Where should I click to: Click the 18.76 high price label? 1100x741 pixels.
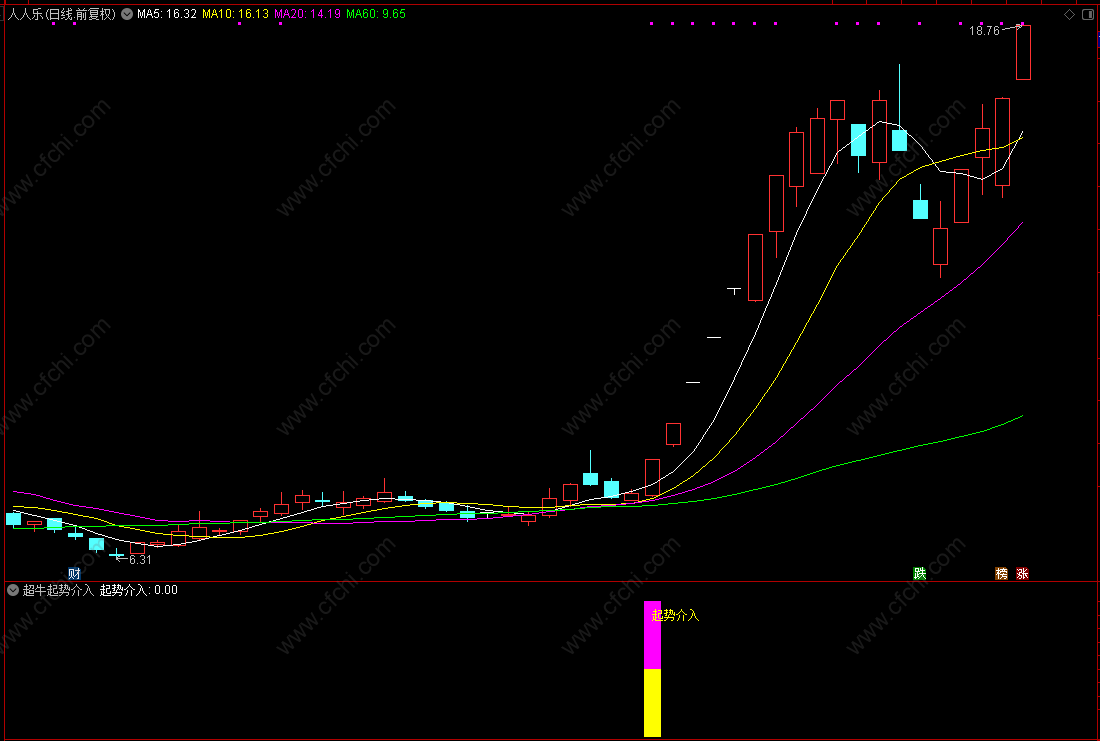[x=984, y=31]
